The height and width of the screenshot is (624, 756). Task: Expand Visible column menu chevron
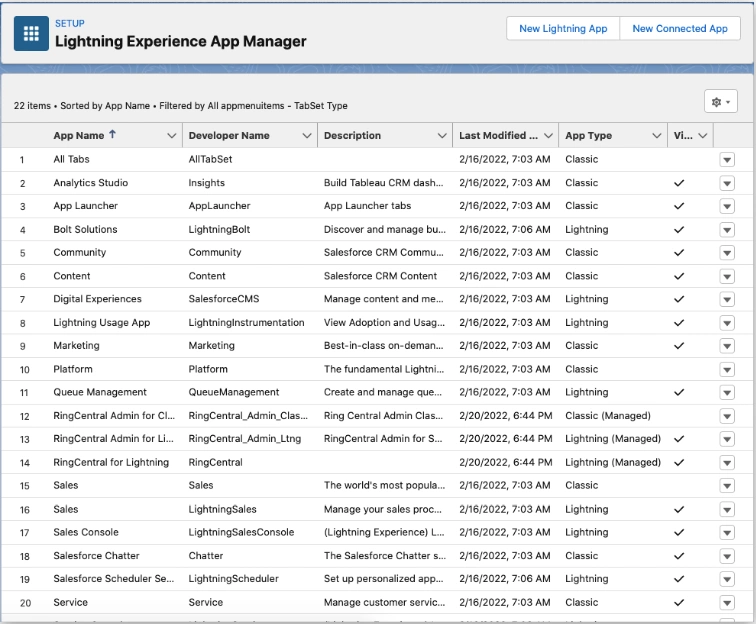[x=703, y=136]
